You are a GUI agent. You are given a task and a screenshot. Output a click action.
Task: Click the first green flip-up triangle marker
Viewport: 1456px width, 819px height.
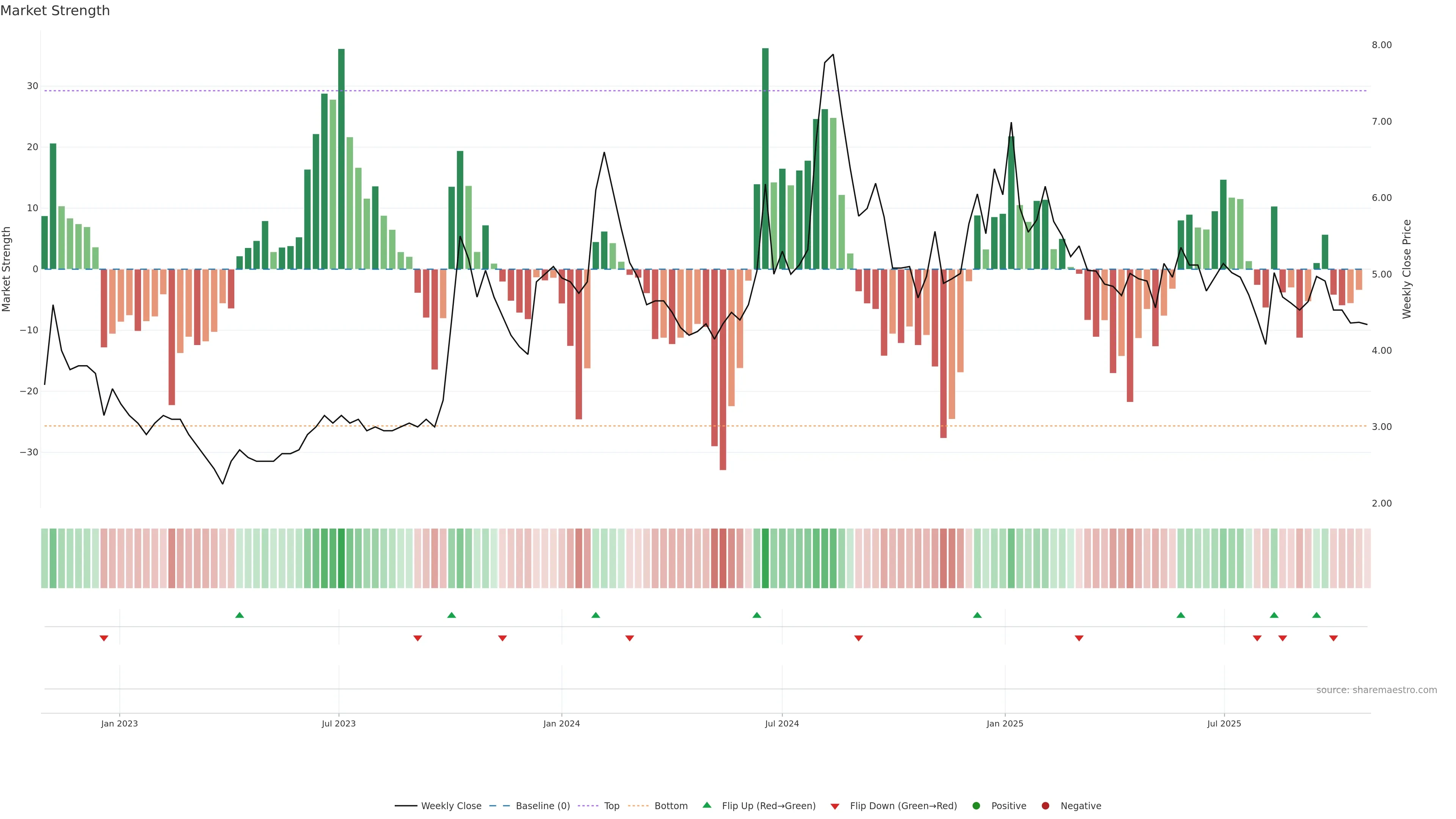click(x=240, y=615)
